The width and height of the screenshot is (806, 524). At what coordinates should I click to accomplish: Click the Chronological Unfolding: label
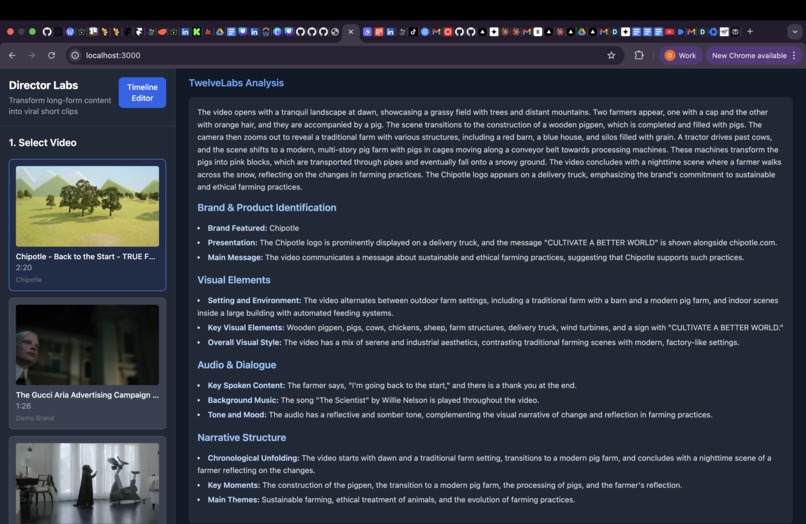(253, 458)
